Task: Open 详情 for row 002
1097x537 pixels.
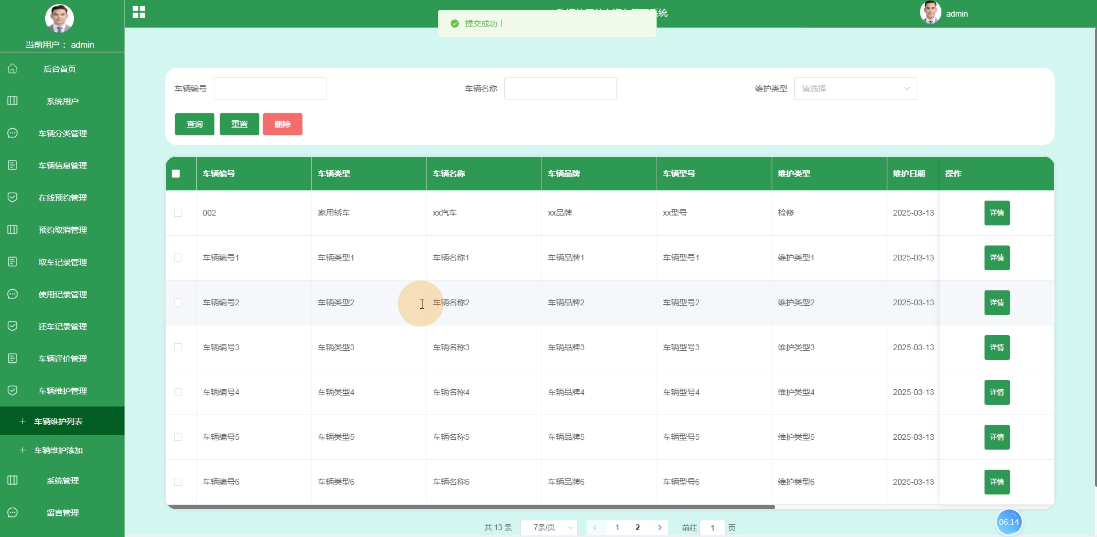Action: click(997, 213)
